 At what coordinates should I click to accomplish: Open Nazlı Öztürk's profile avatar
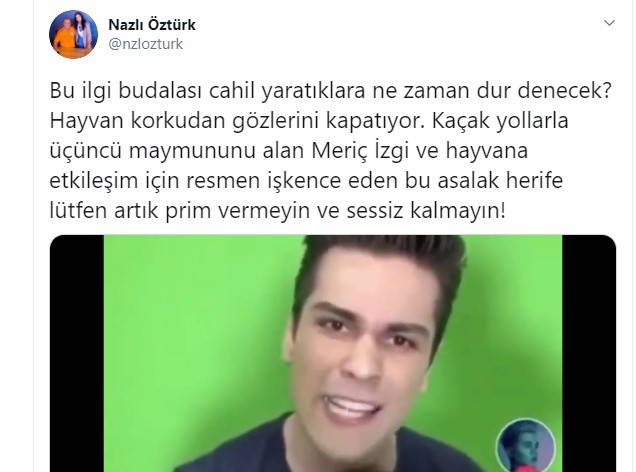pyautogui.click(x=73, y=34)
